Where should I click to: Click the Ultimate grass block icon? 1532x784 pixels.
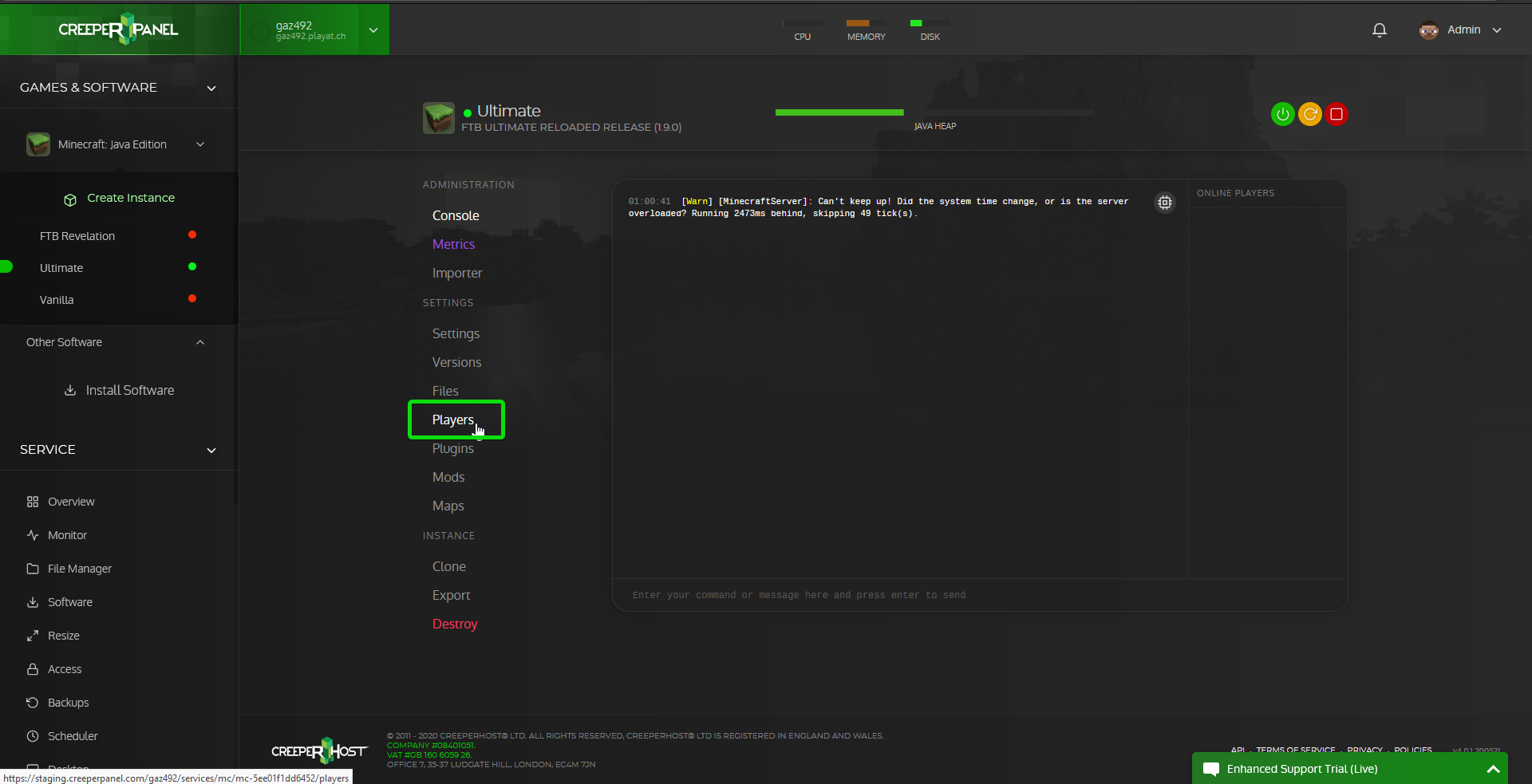pyautogui.click(x=438, y=118)
